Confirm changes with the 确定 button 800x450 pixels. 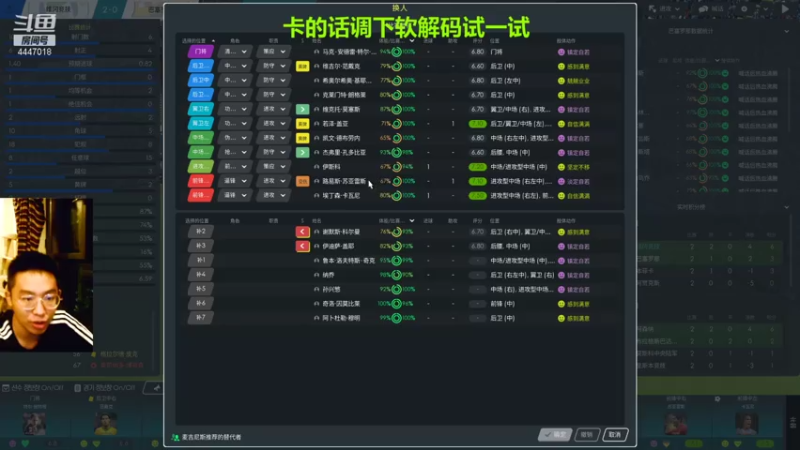[555, 435]
